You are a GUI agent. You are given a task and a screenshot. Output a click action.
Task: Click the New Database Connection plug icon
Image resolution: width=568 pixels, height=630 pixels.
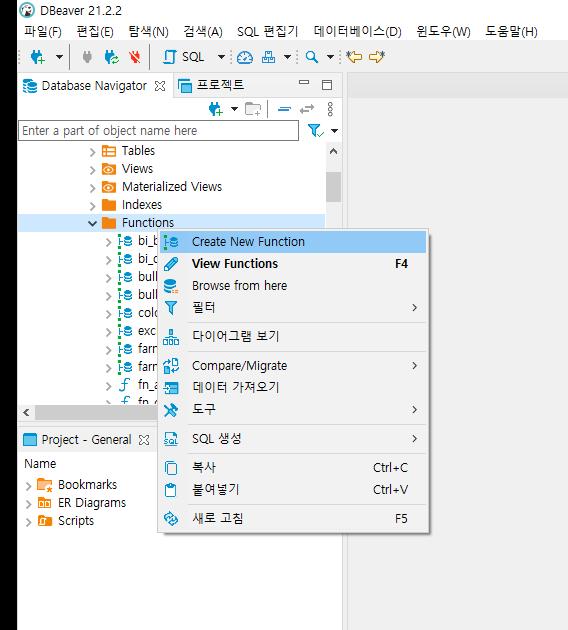[x=38, y=57]
